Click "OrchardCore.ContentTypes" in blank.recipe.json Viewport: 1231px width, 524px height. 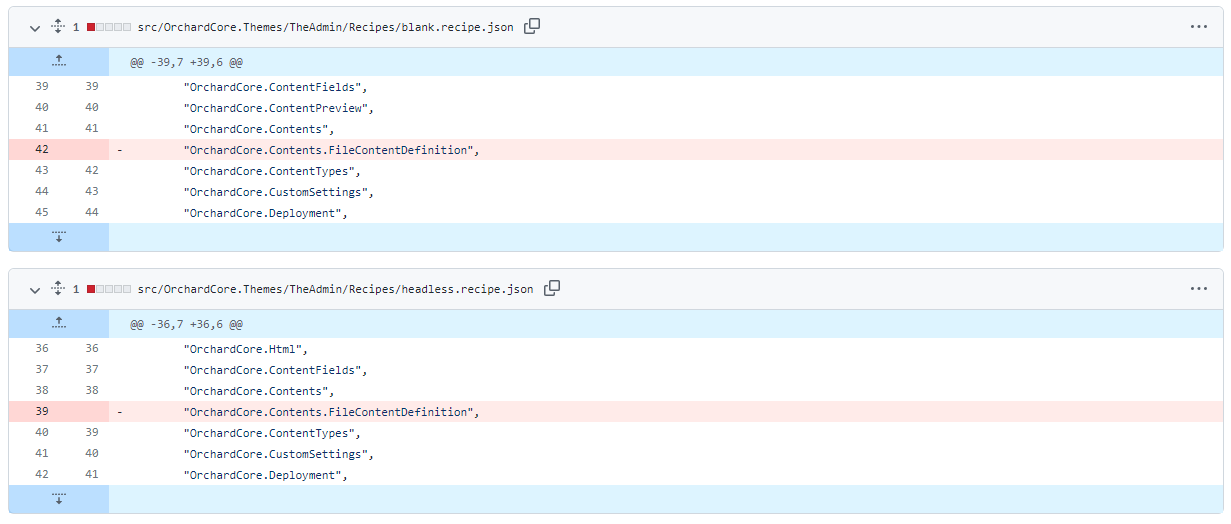[x=270, y=171]
